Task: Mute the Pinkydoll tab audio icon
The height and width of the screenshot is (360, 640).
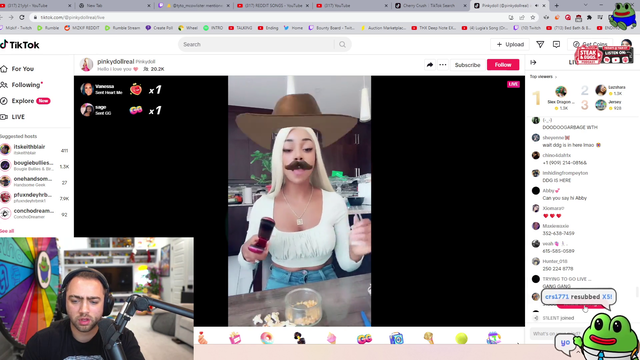Action: [536, 6]
